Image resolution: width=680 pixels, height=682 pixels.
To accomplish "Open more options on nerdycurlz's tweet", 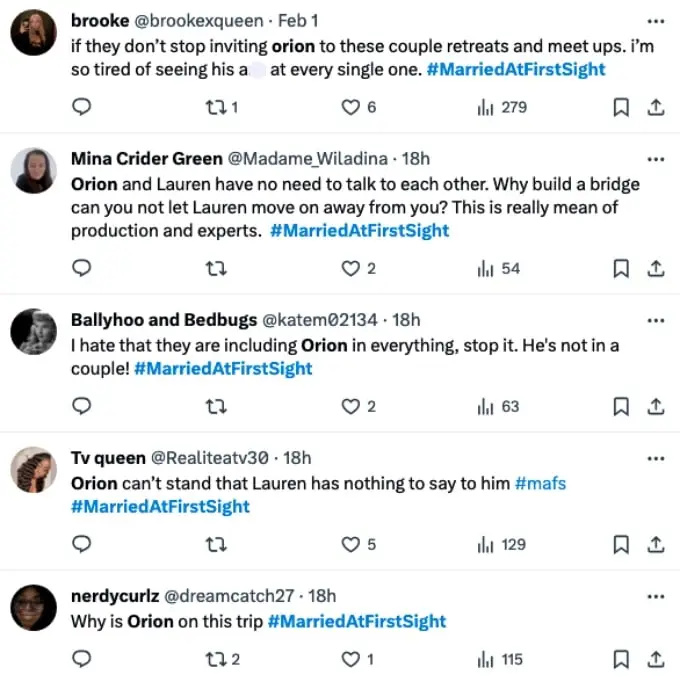I will pos(656,596).
